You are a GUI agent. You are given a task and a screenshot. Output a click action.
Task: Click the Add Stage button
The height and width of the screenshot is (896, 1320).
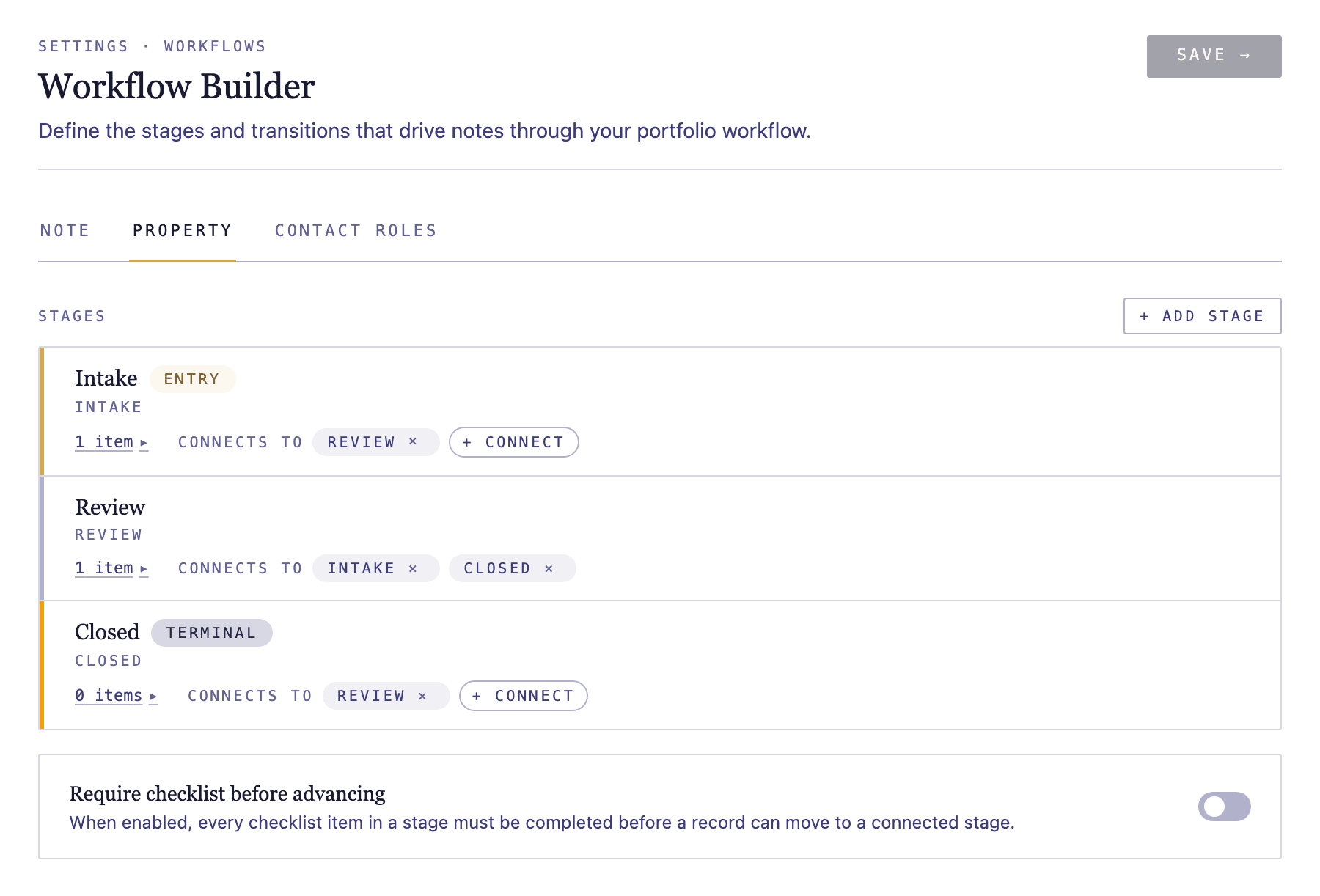pos(1202,316)
